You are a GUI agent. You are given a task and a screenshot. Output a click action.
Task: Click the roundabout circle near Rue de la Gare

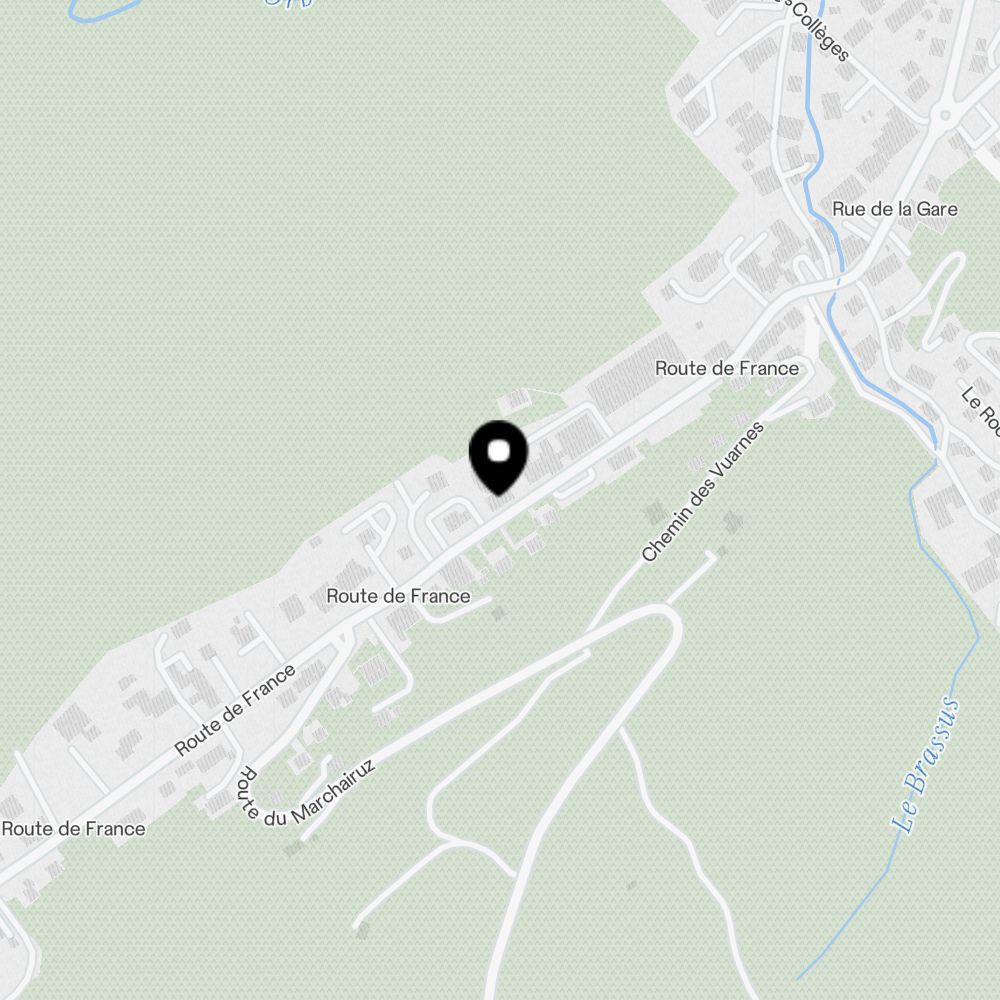[x=945, y=116]
